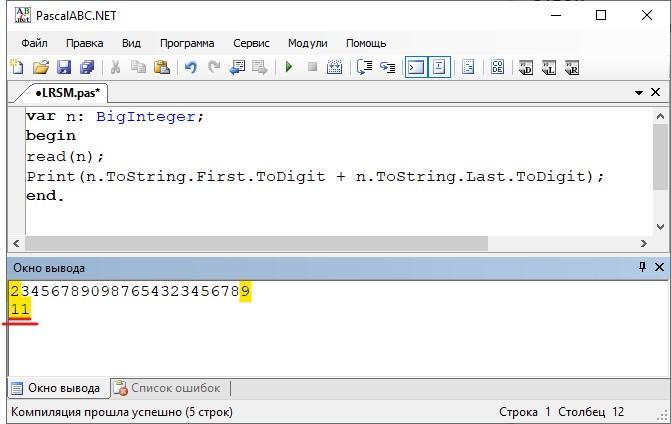Click the output result 11
Screen dimensions: 671x424
point(20,309)
